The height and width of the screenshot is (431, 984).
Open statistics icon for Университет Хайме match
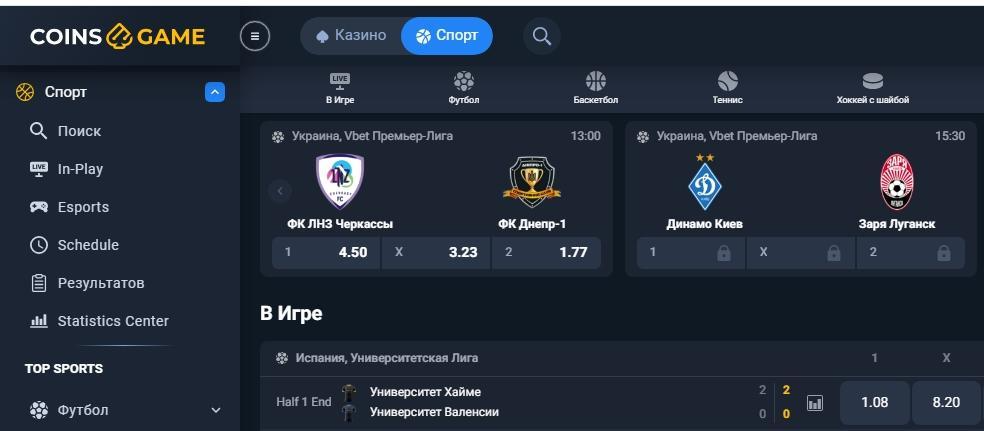(x=815, y=403)
